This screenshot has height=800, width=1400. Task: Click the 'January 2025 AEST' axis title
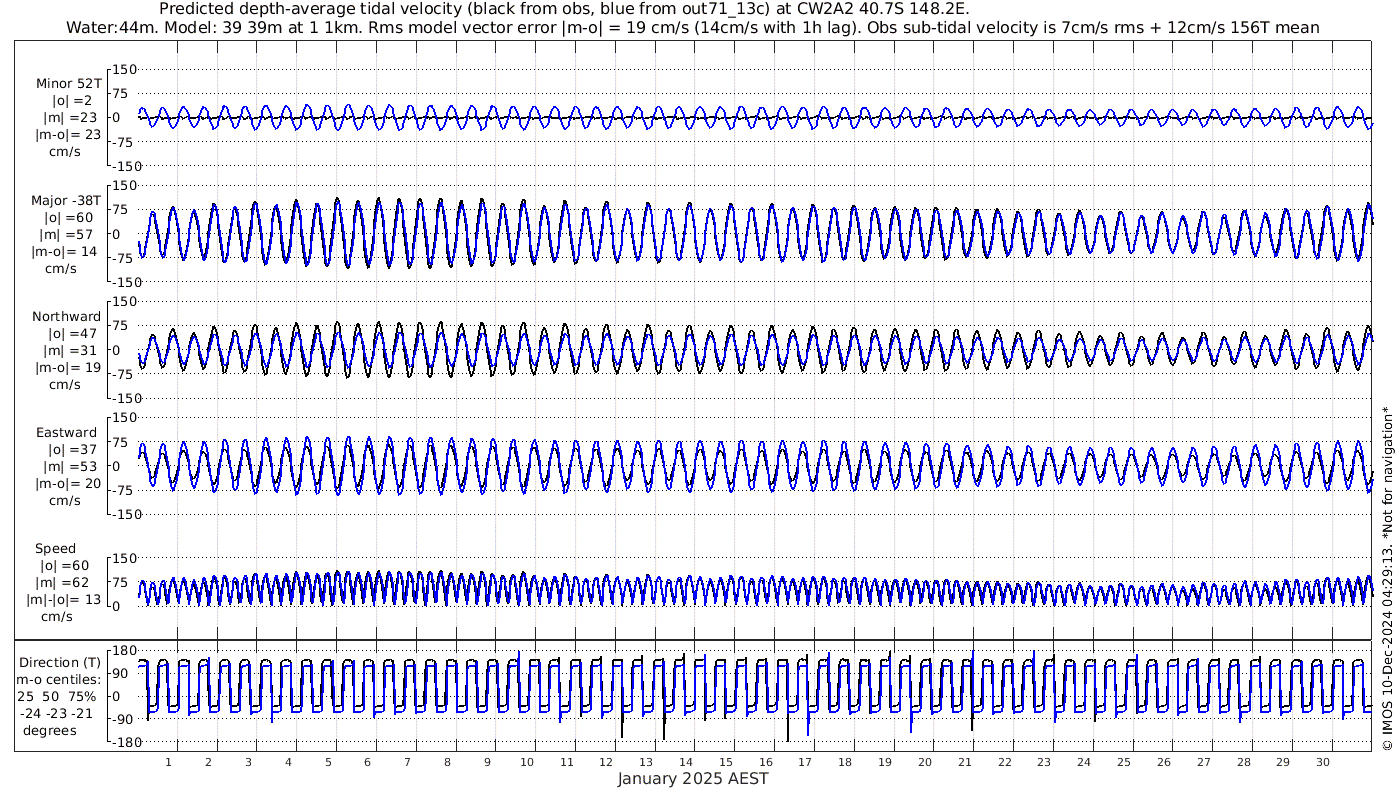[x=692, y=779]
